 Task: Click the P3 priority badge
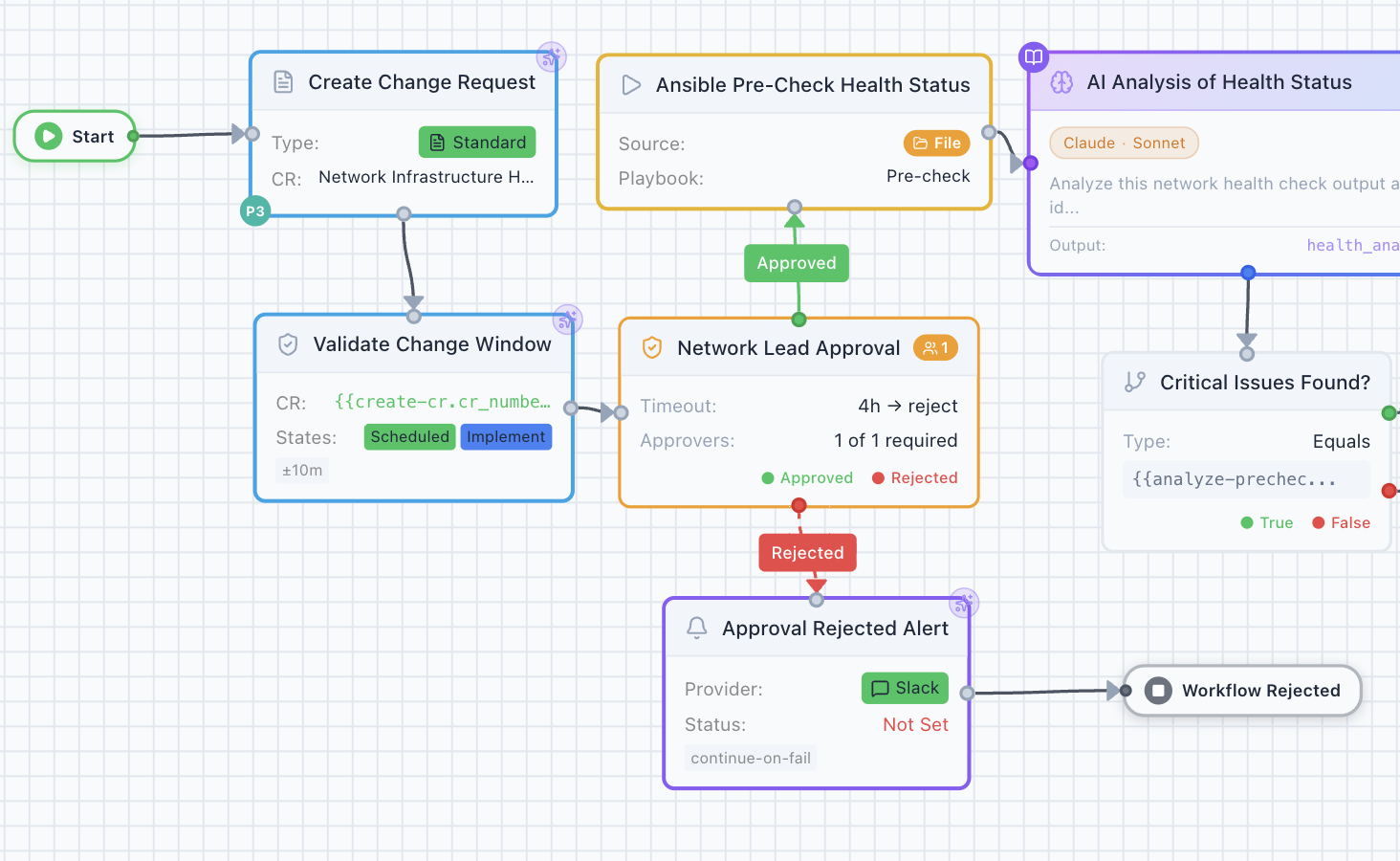coord(255,211)
